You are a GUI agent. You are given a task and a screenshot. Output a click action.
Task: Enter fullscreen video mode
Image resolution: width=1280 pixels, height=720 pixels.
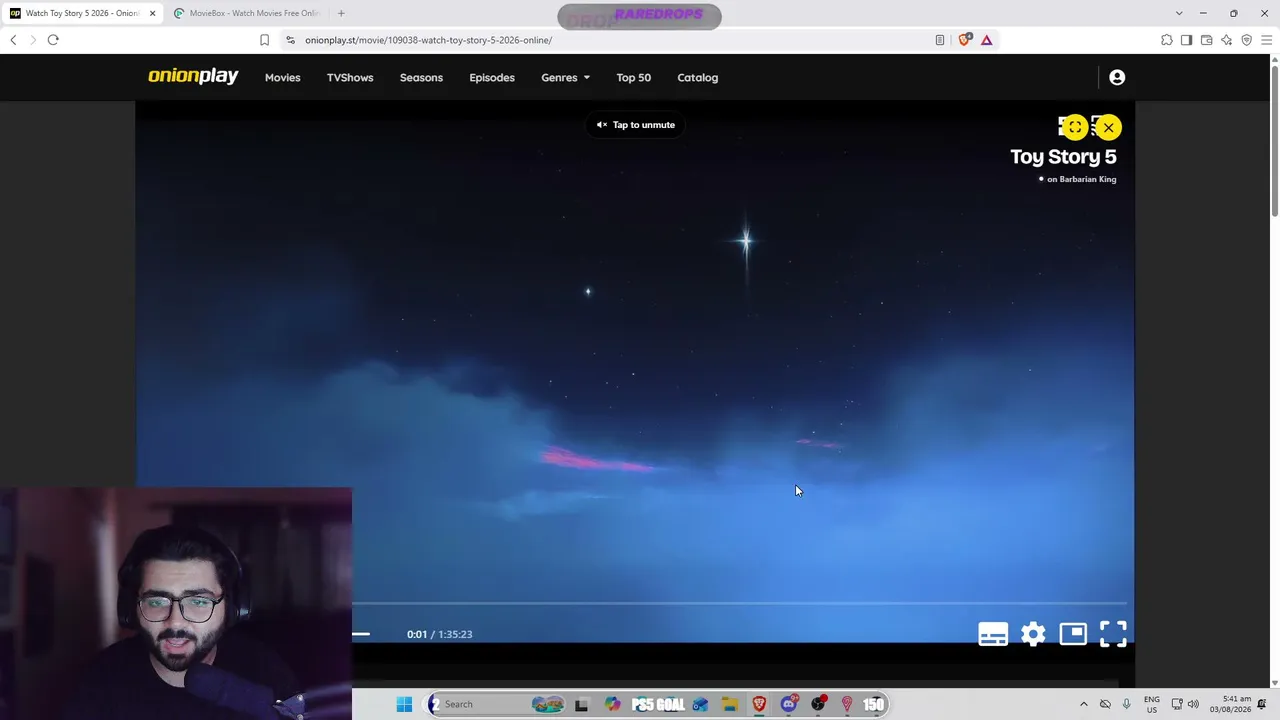coord(1113,634)
